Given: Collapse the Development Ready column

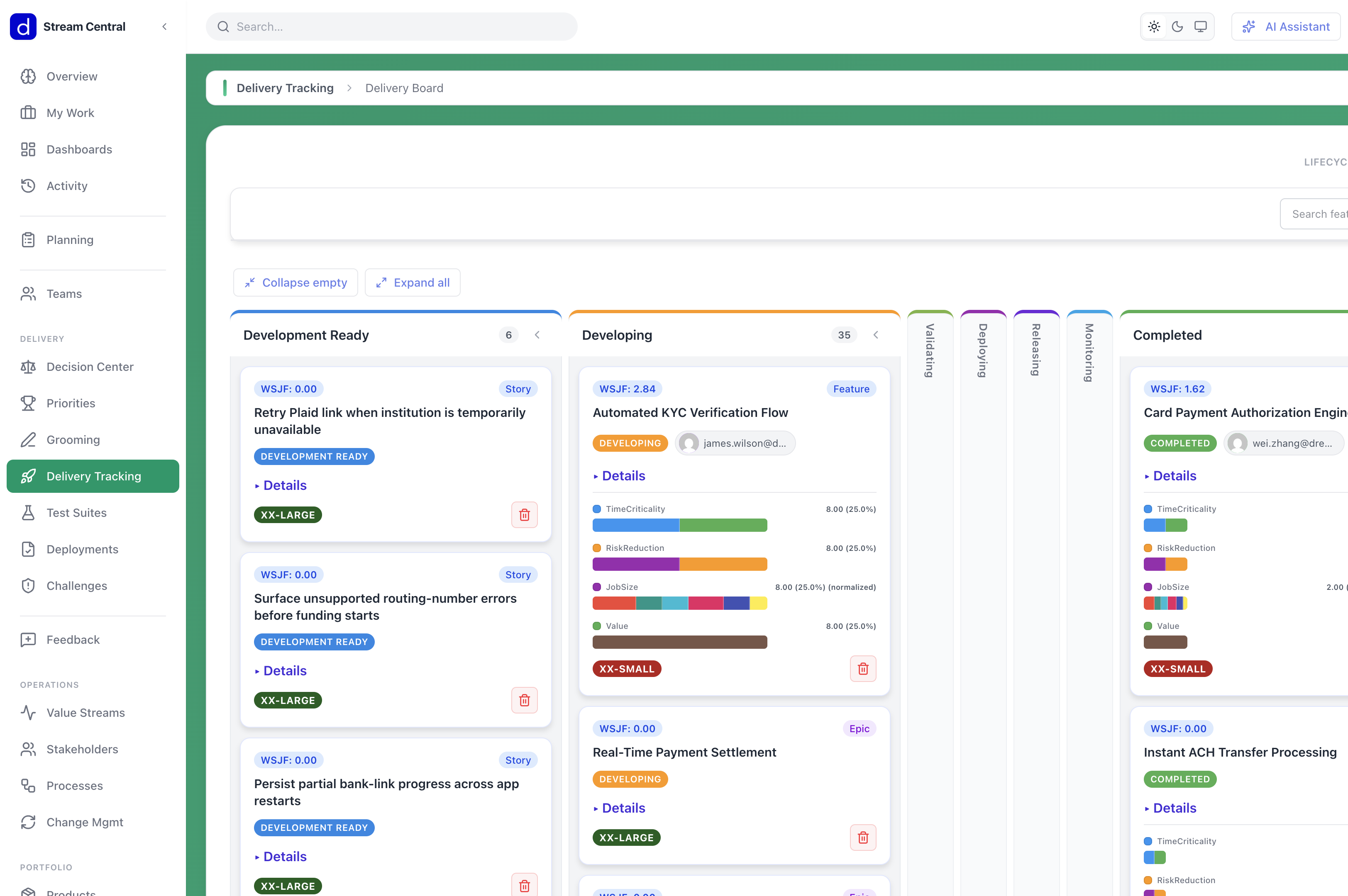Looking at the screenshot, I should click(537, 336).
